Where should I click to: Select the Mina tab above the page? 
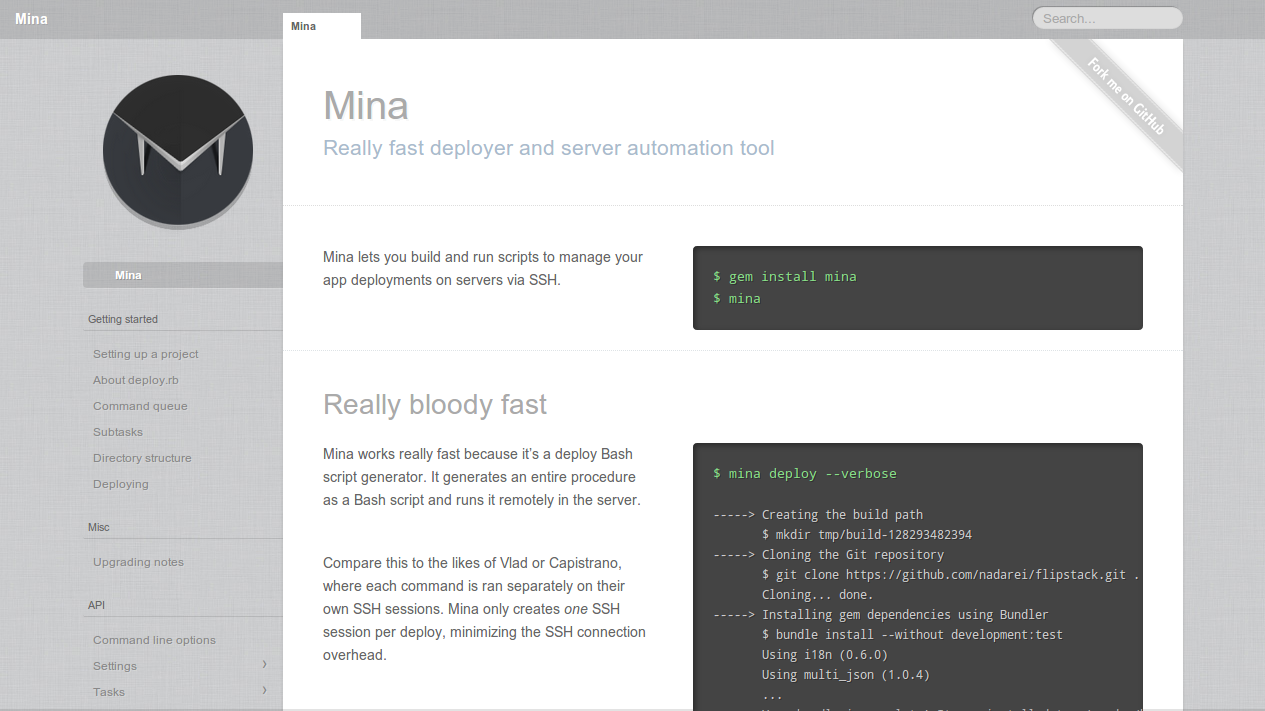tap(322, 26)
